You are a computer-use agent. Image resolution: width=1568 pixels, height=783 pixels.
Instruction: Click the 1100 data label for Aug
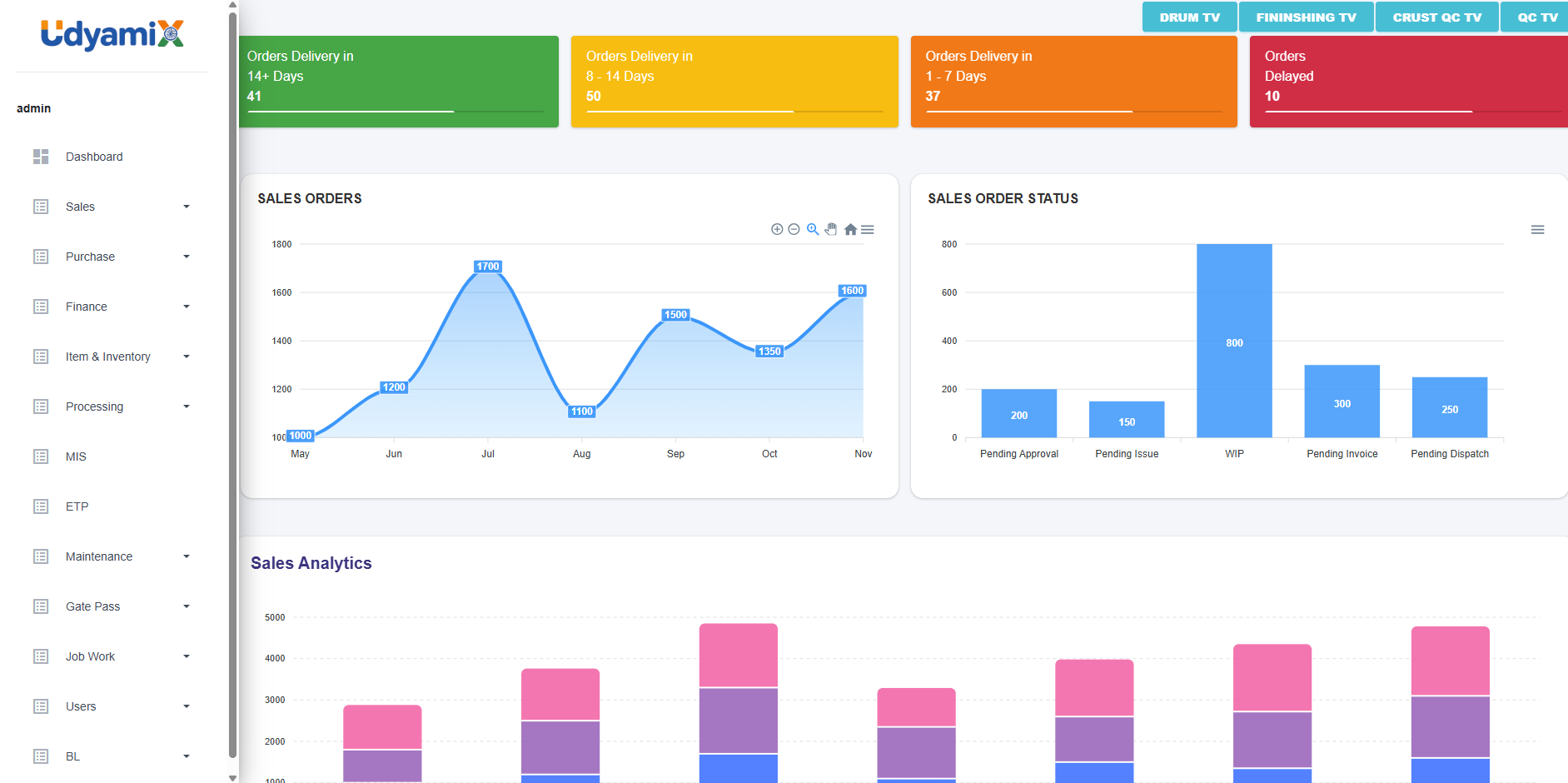coord(582,411)
